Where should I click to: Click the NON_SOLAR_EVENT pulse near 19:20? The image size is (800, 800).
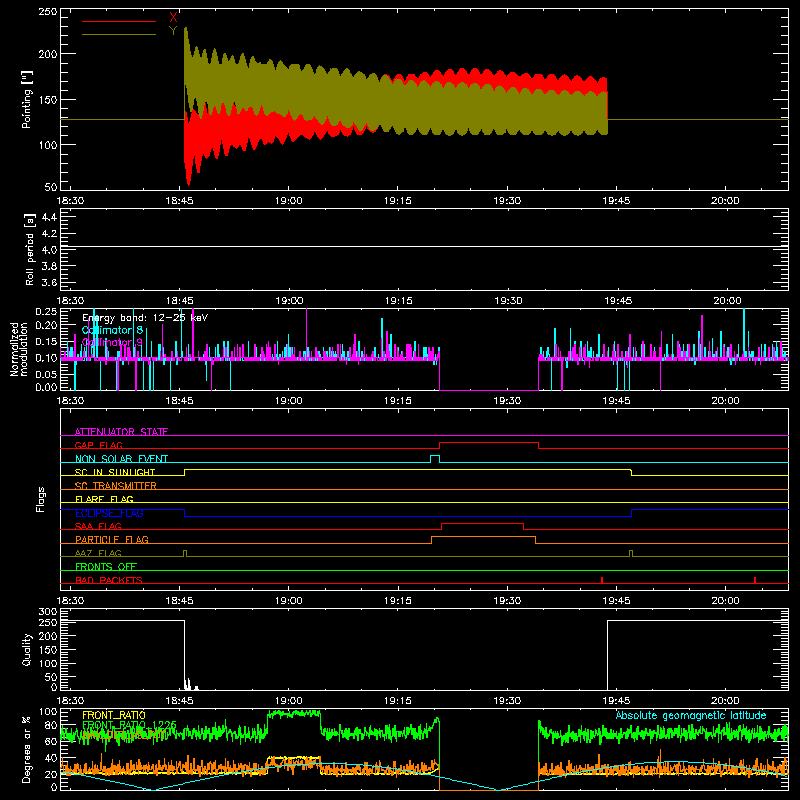[435, 459]
